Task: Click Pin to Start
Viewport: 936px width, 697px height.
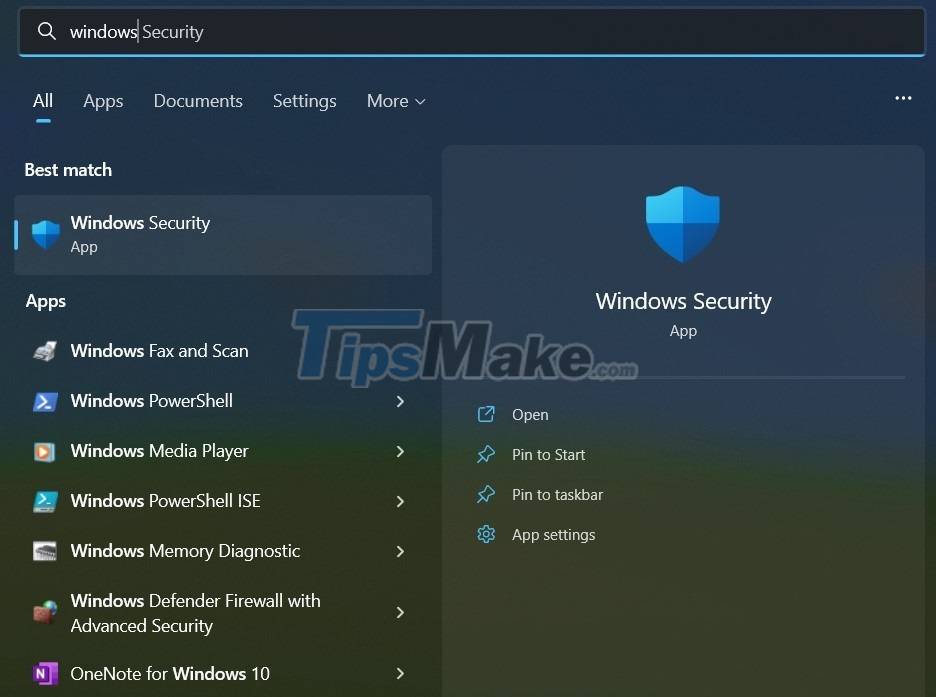Action: pos(547,454)
